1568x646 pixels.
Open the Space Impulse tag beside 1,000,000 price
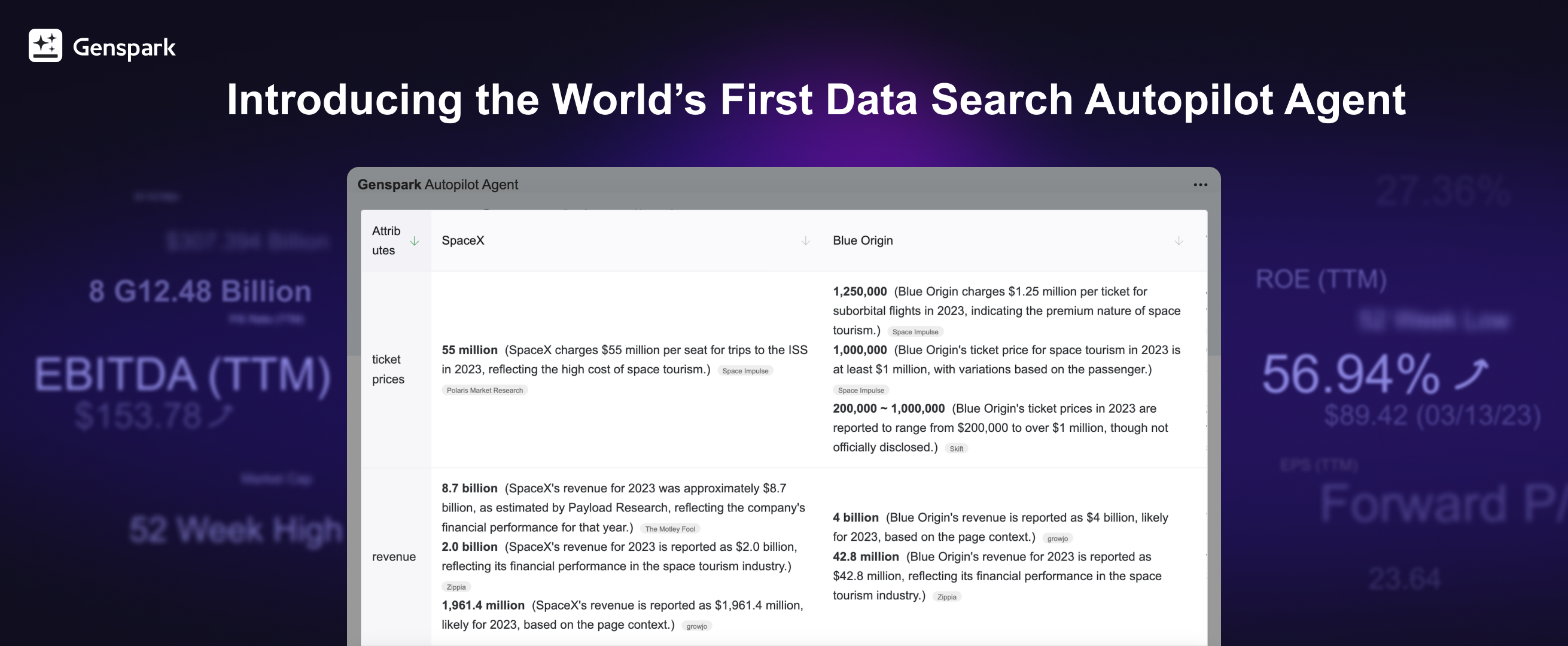coord(861,390)
